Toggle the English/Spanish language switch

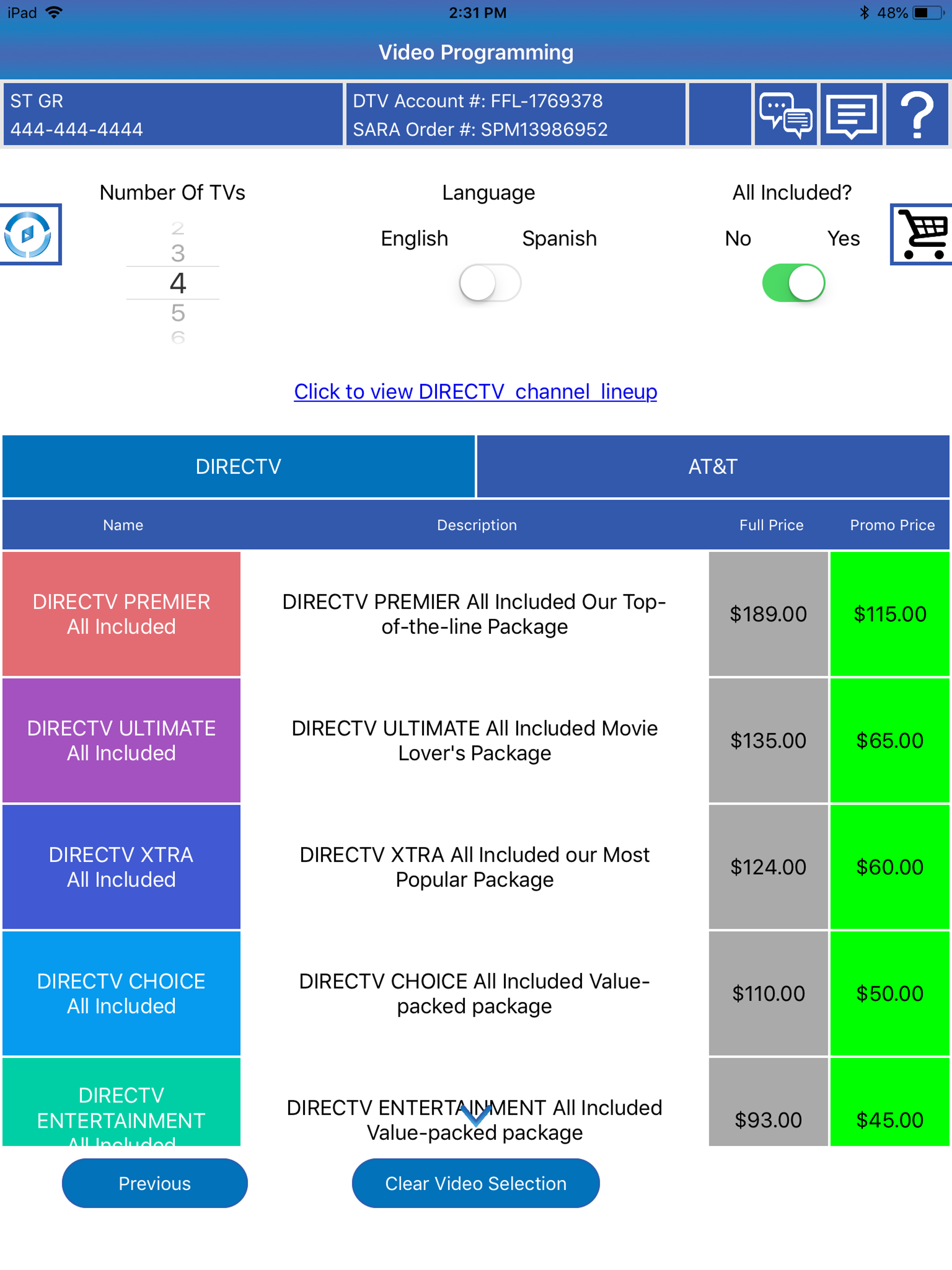[x=490, y=283]
